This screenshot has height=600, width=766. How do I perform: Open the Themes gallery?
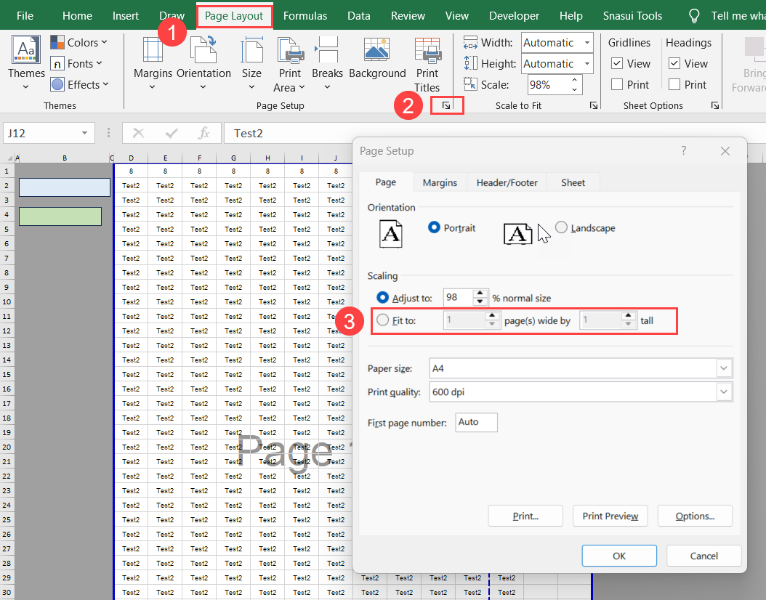(x=26, y=57)
